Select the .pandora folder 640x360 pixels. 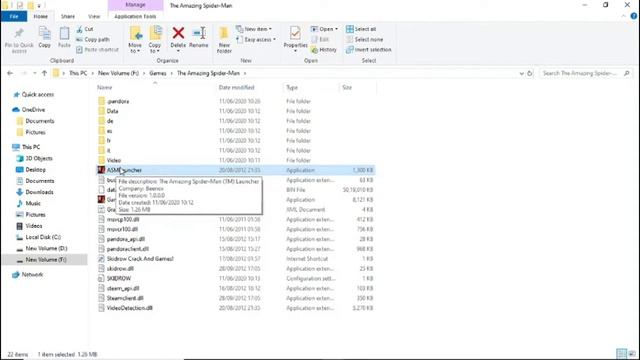pyautogui.click(x=118, y=101)
